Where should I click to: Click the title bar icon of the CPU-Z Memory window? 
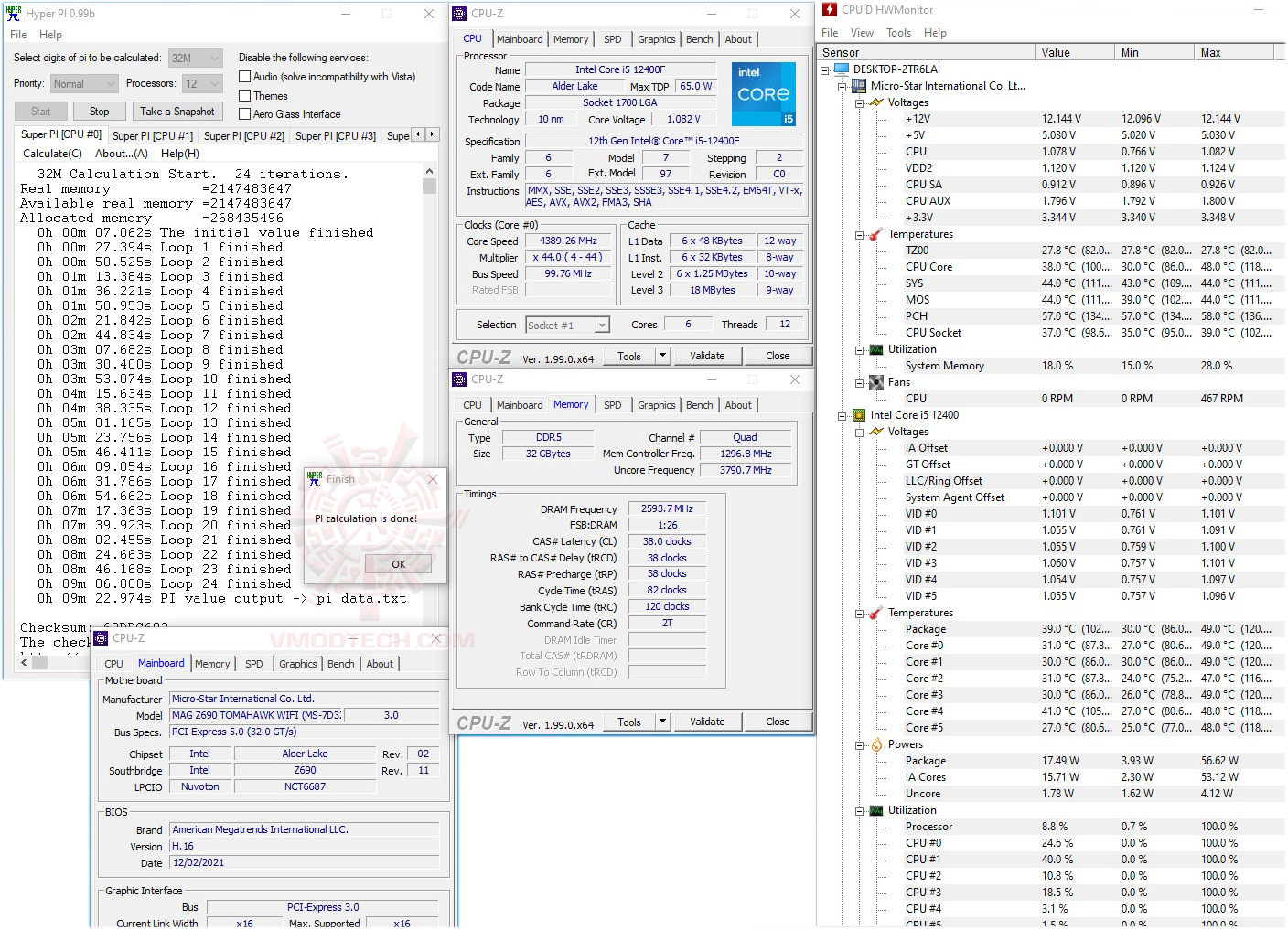pos(459,379)
